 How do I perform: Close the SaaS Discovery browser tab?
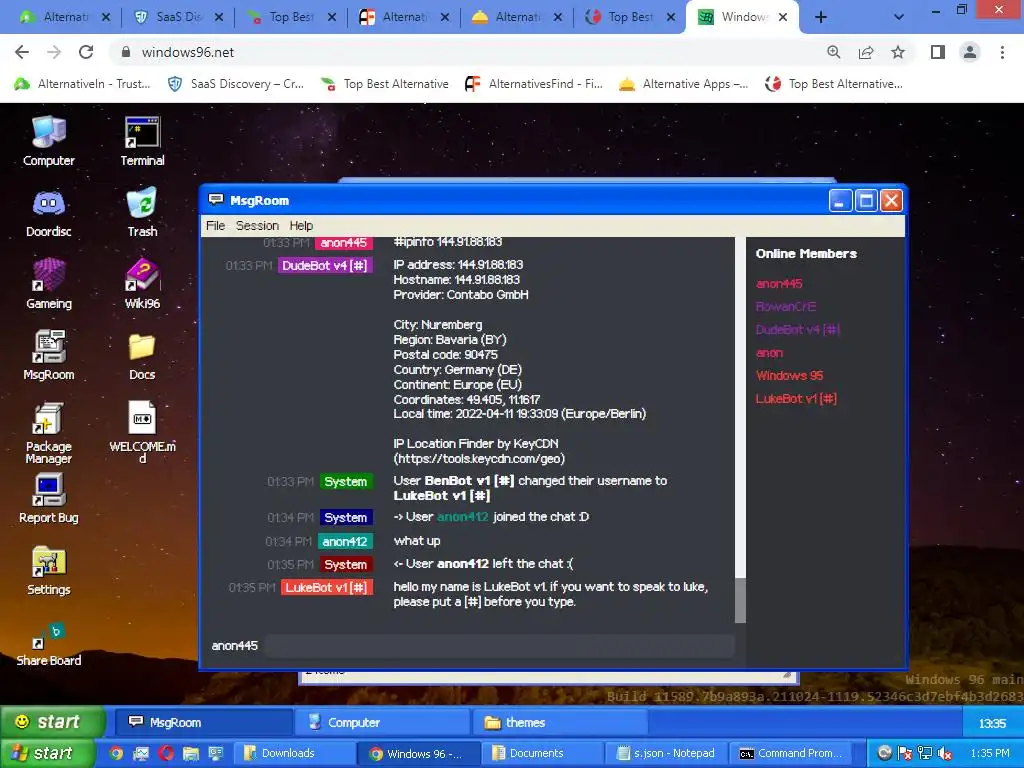[218, 18]
